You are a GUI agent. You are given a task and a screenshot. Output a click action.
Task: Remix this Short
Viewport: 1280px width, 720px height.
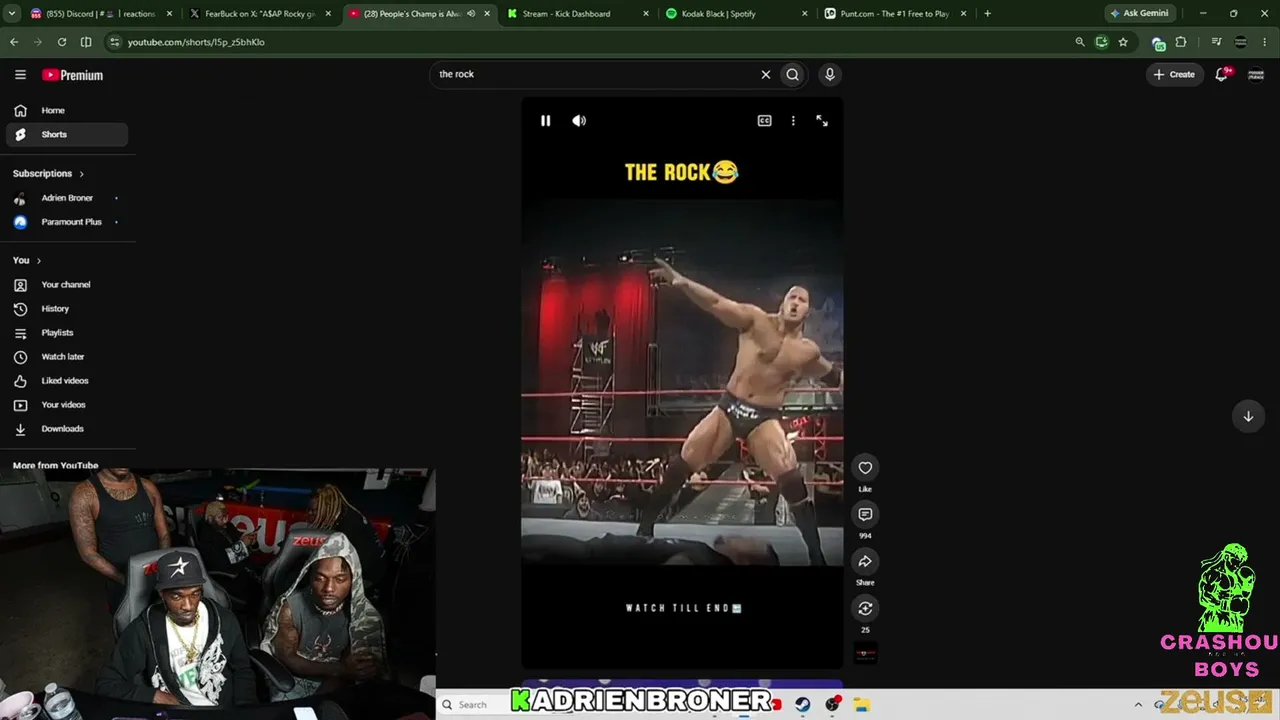point(865,608)
